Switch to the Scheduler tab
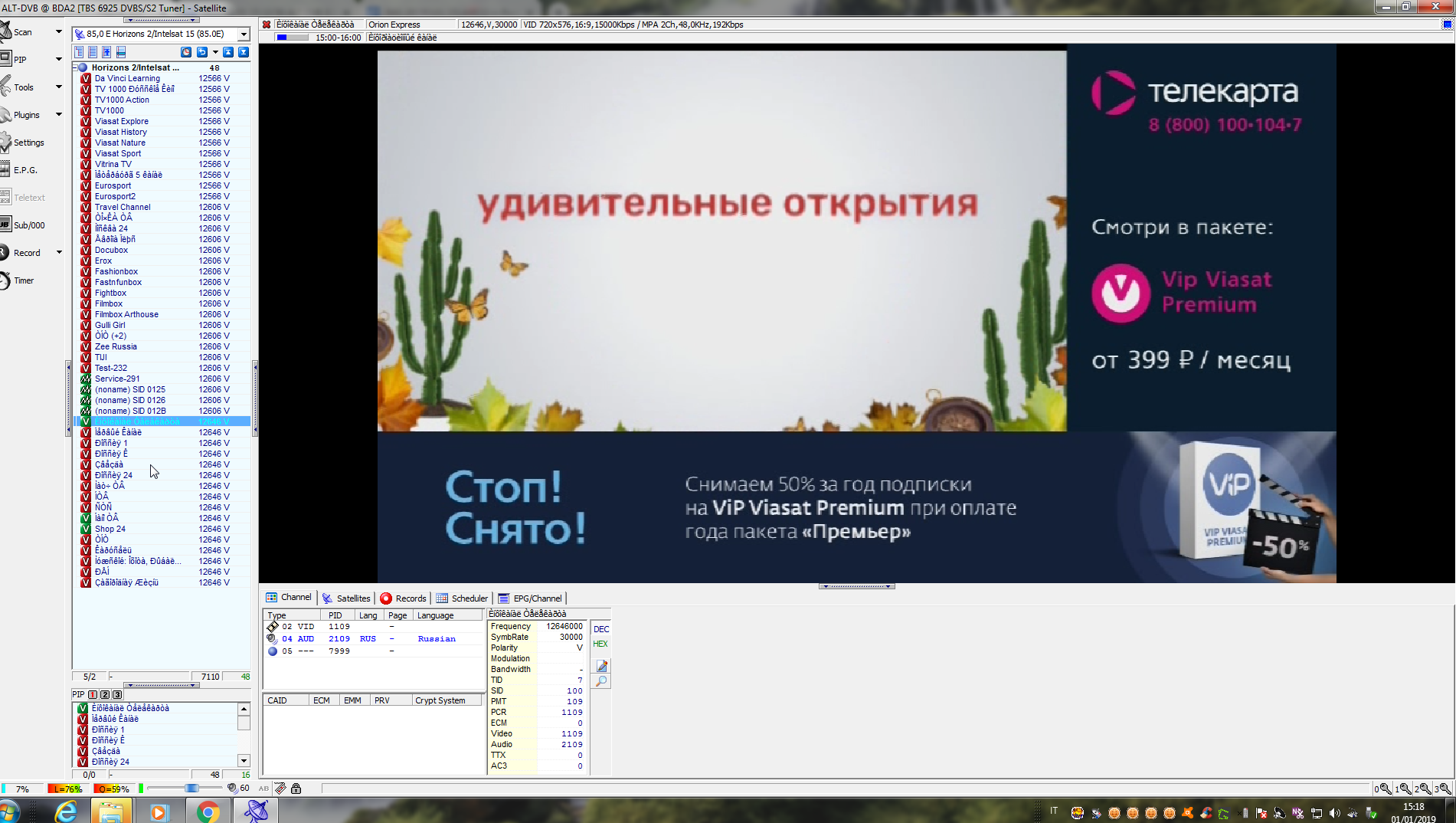This screenshot has height=823, width=1456. 462,598
